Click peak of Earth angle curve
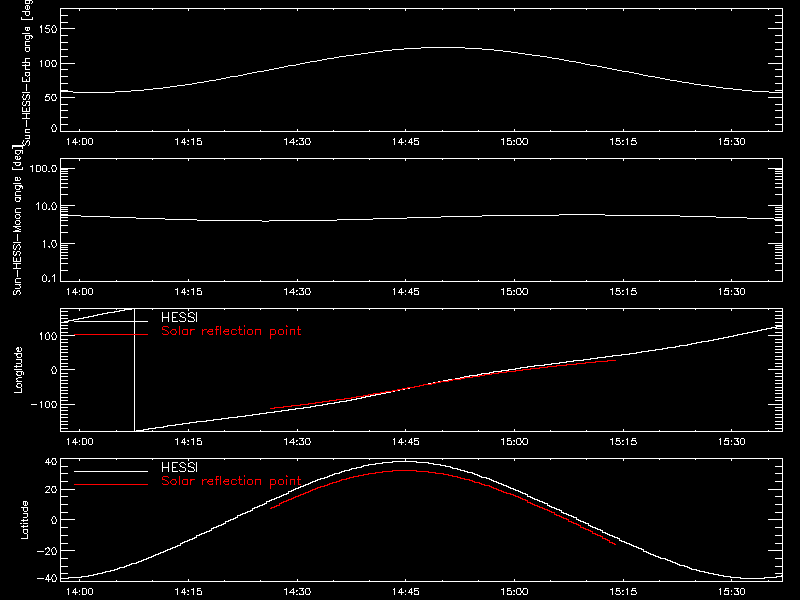The image size is (800, 600). (x=442, y=47)
